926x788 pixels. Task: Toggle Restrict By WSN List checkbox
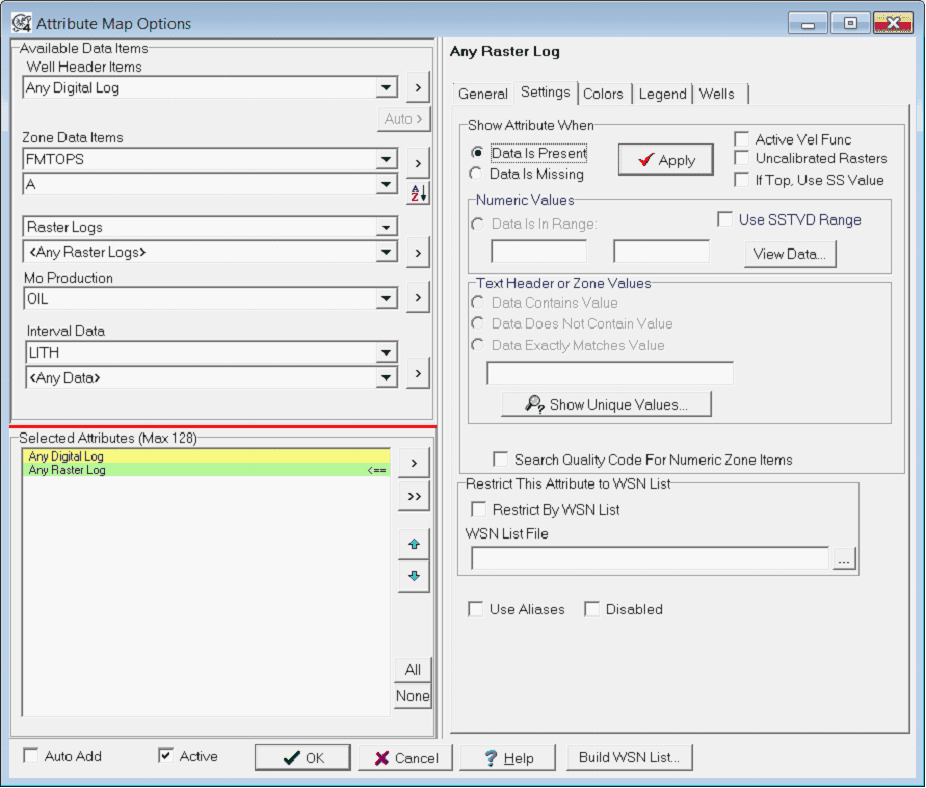[479, 510]
